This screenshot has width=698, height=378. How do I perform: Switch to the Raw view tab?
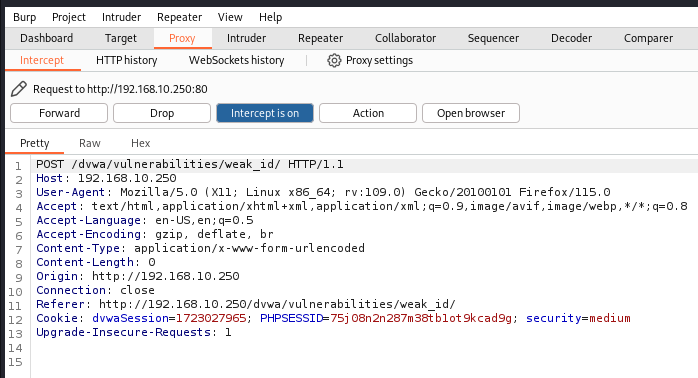pos(89,143)
